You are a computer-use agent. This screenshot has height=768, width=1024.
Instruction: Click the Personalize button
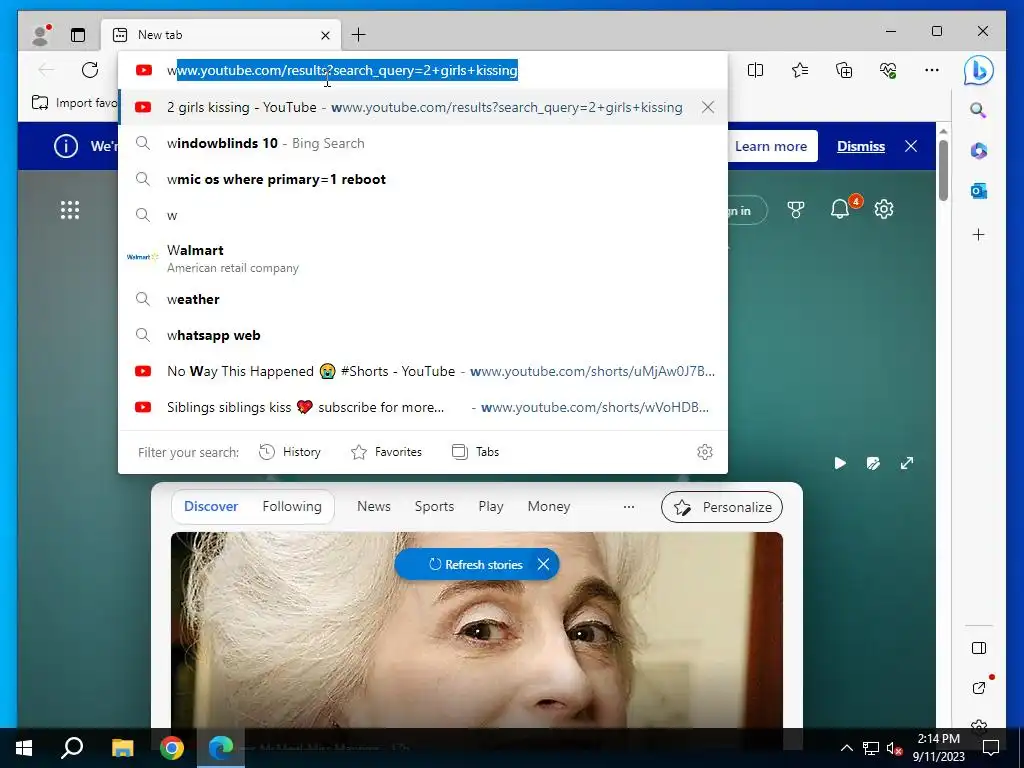pyautogui.click(x=722, y=507)
